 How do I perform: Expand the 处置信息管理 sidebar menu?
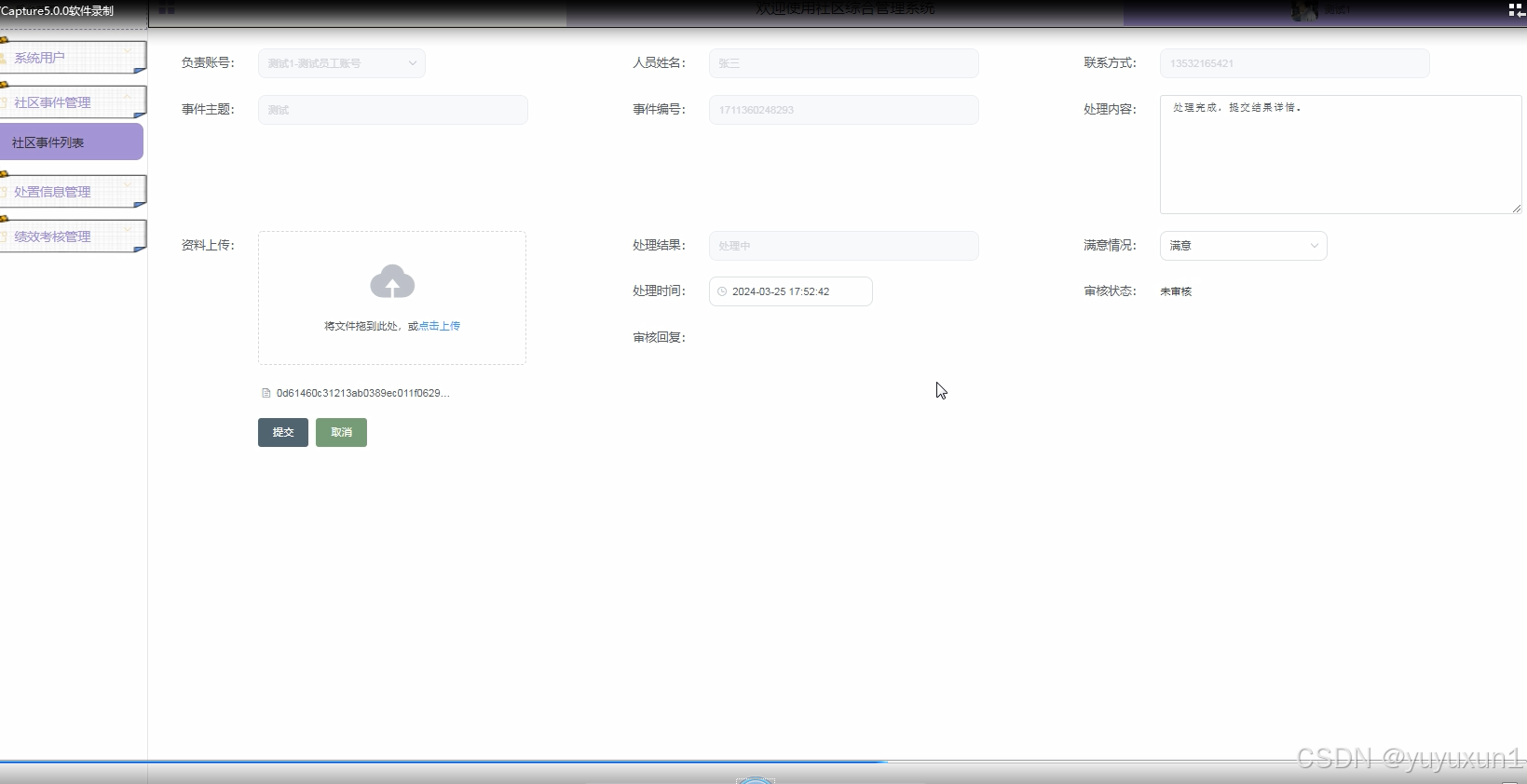click(72, 192)
